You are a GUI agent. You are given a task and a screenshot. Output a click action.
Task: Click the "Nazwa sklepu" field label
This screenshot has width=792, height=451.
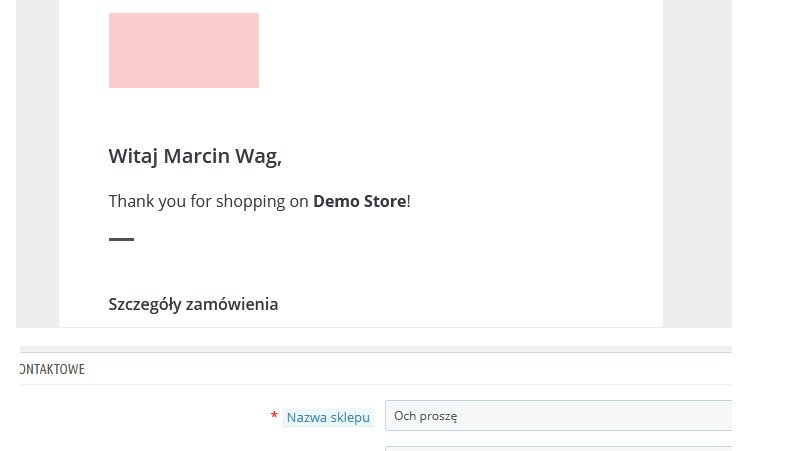(328, 417)
